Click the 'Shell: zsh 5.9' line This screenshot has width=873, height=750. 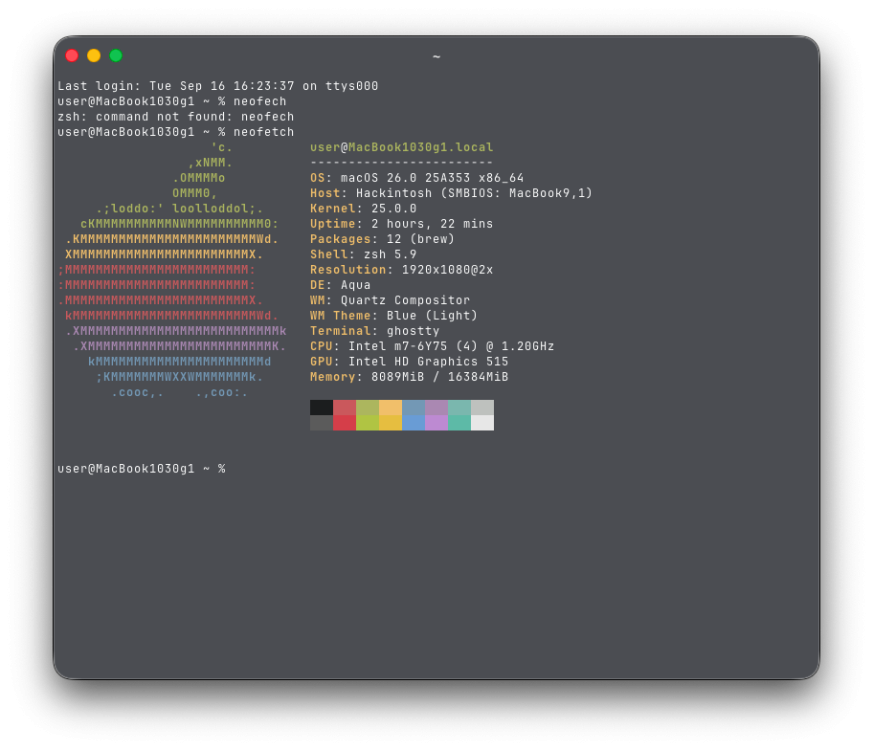point(363,254)
